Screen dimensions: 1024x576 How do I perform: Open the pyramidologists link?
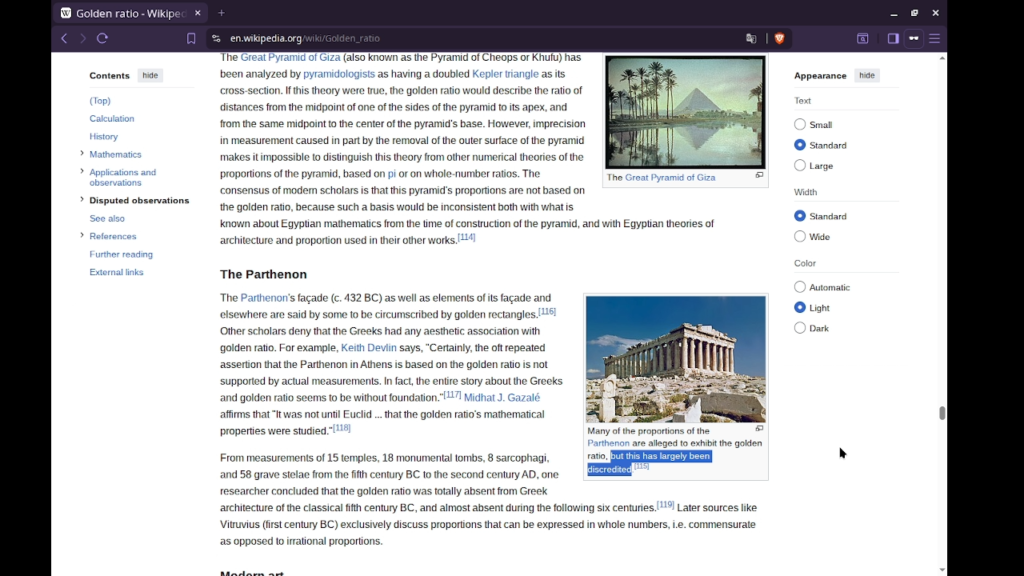339,74
